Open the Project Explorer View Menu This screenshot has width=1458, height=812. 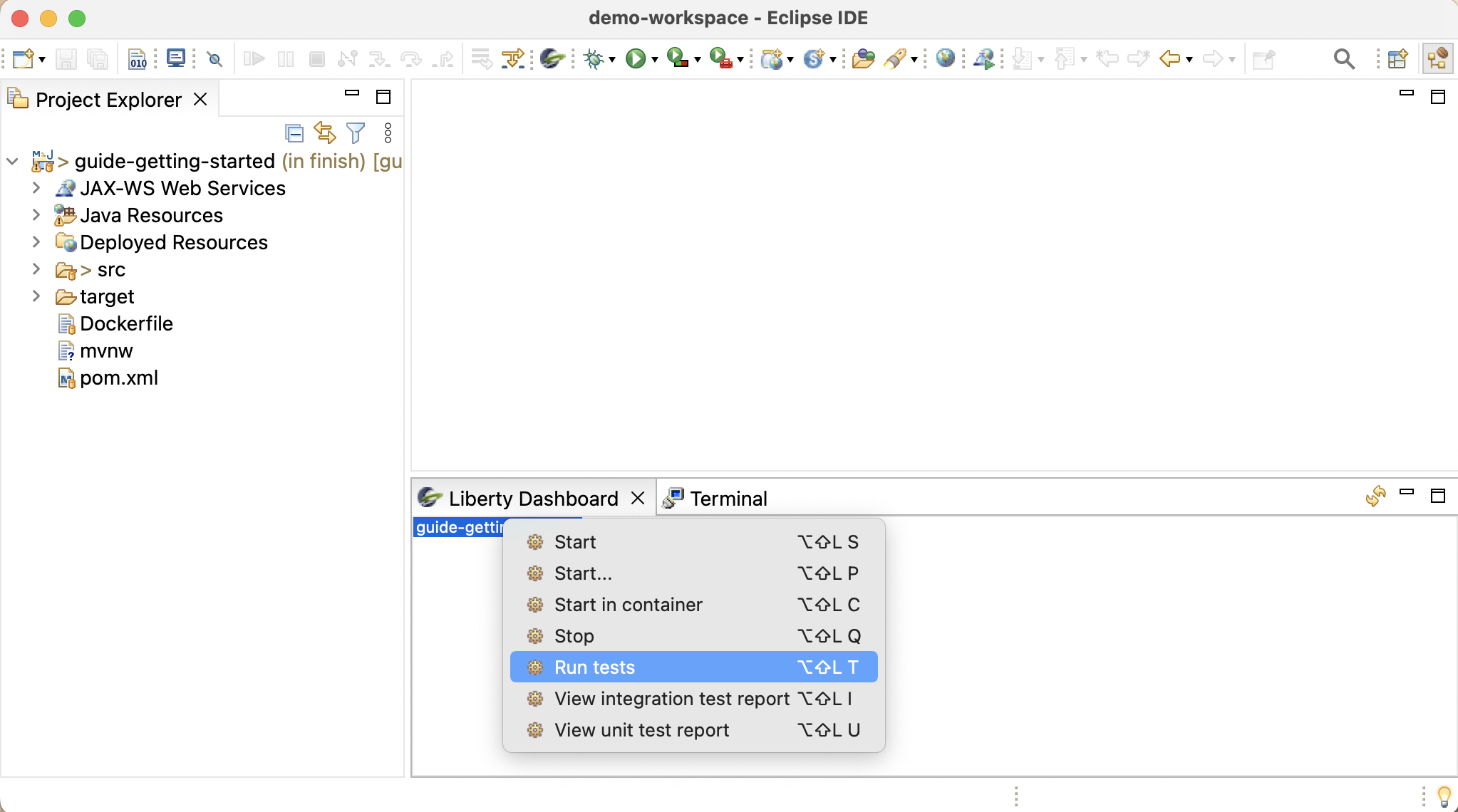point(388,133)
